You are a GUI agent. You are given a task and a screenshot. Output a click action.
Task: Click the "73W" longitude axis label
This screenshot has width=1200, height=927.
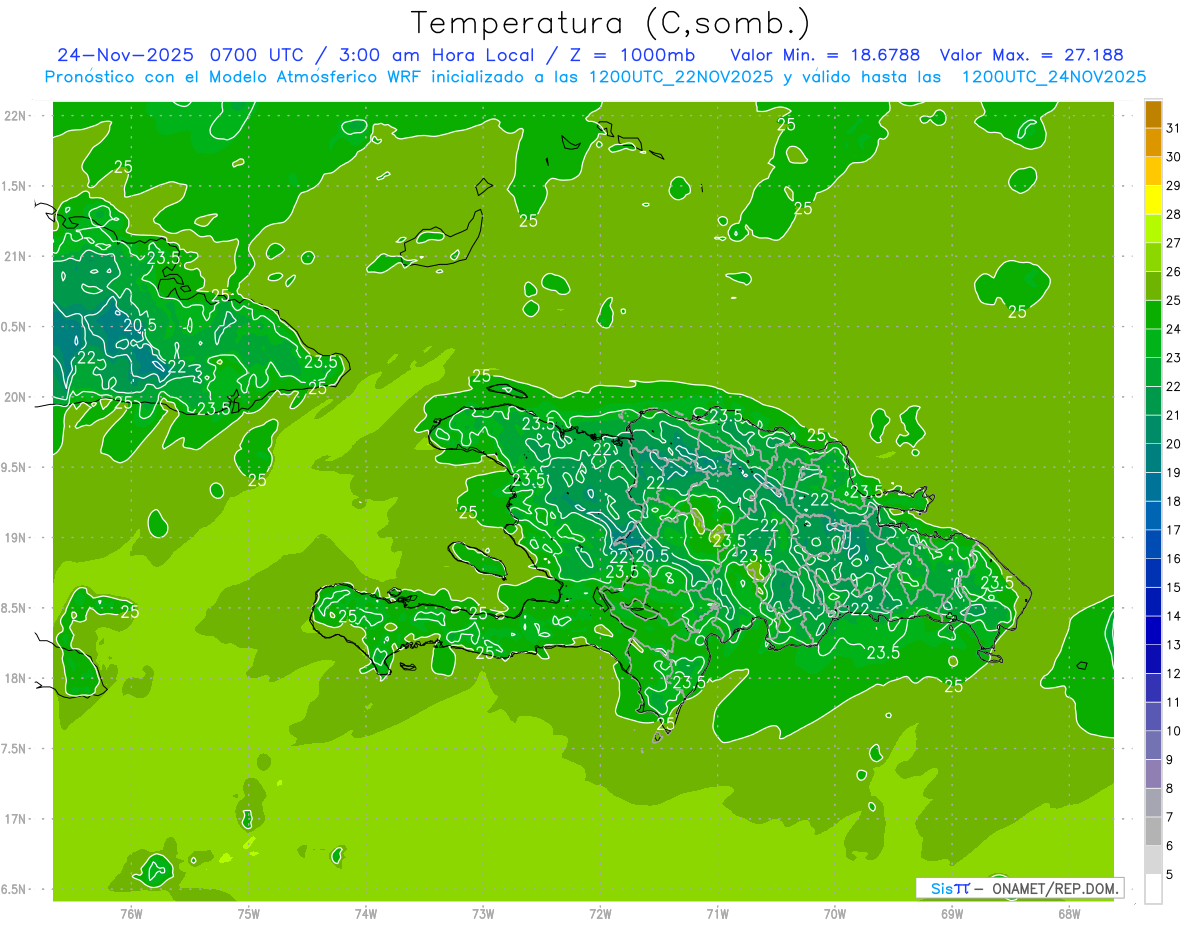(483, 913)
